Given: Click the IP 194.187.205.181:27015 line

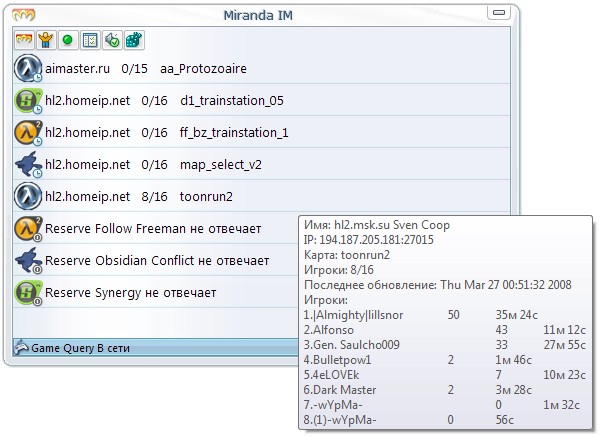Looking at the screenshot, I should point(368,240).
